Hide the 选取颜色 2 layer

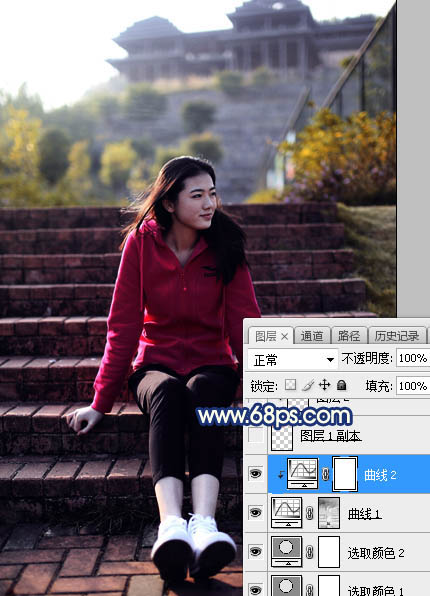click(255, 552)
